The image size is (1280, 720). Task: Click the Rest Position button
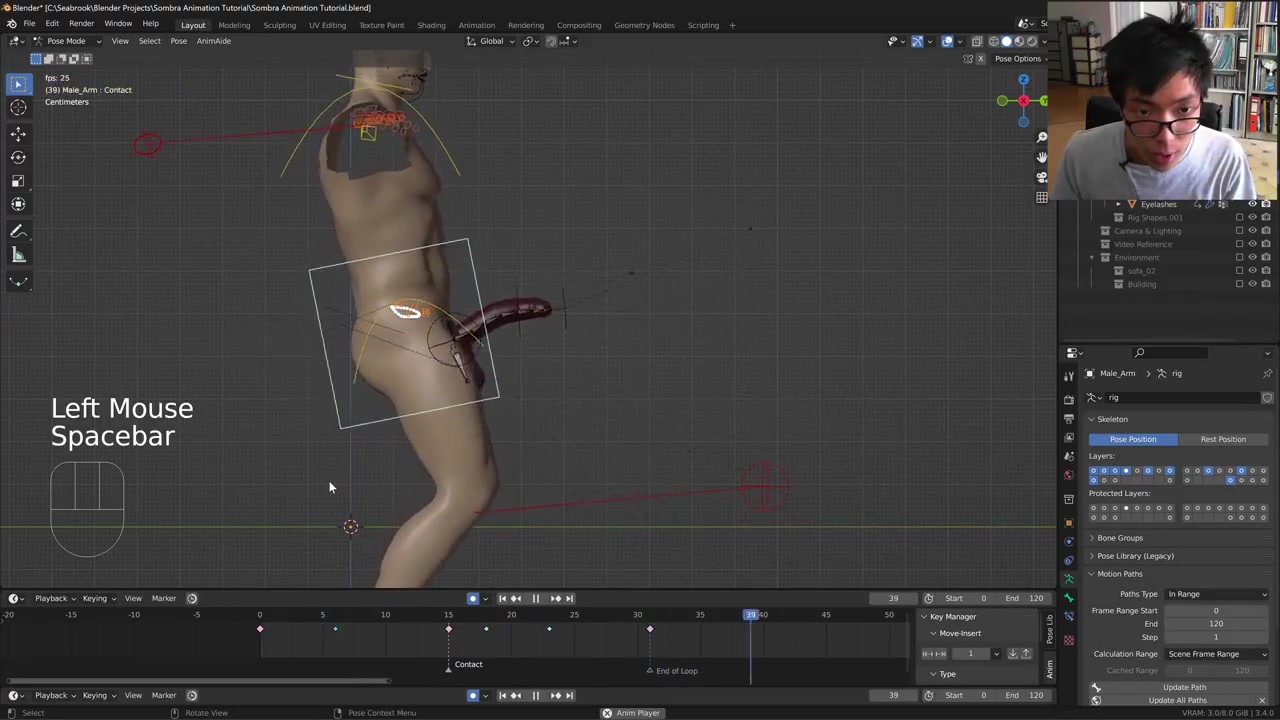coord(1222,439)
